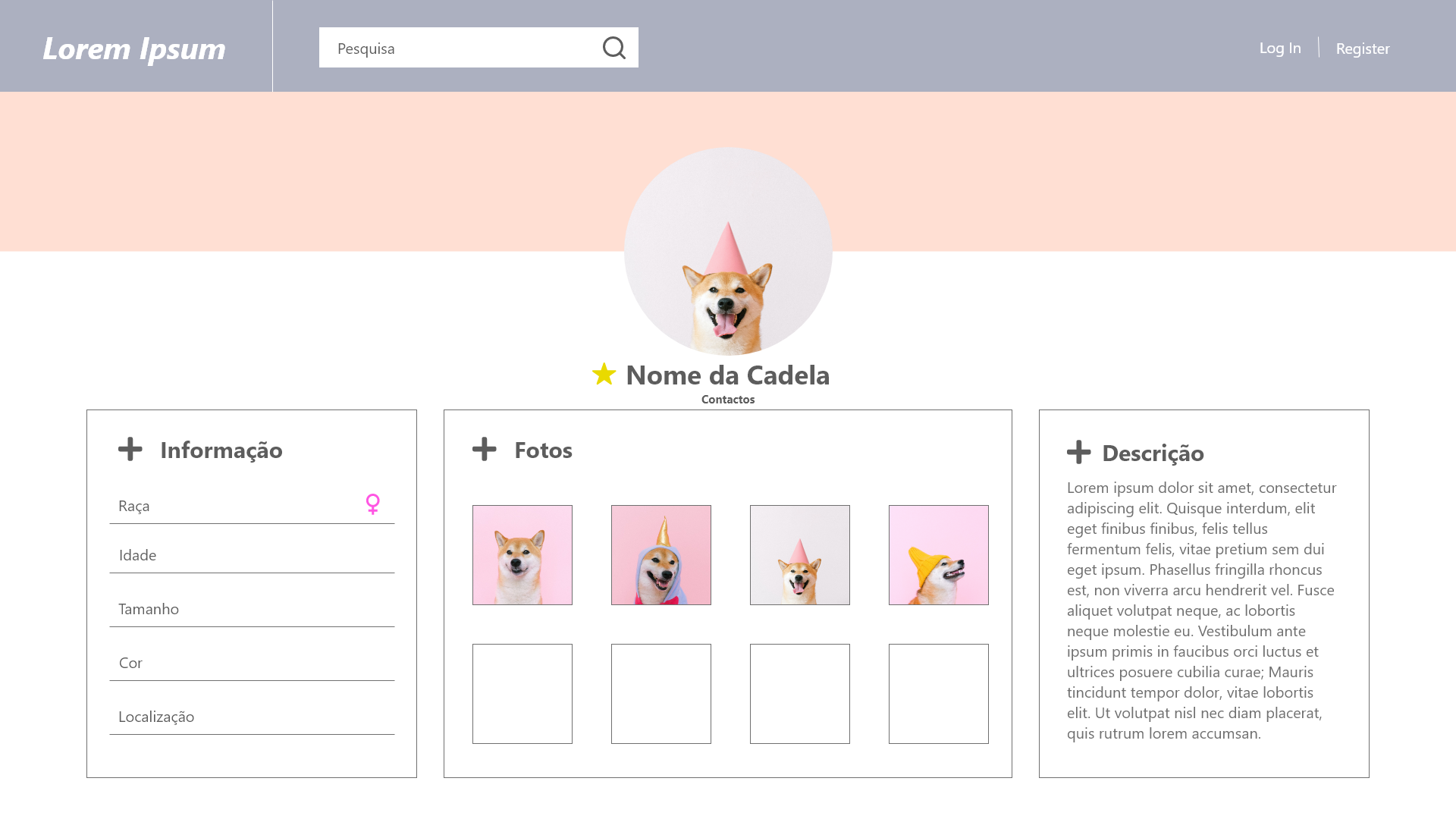Focus the Pesquisa search field
1456x819 pixels.
pos(479,48)
